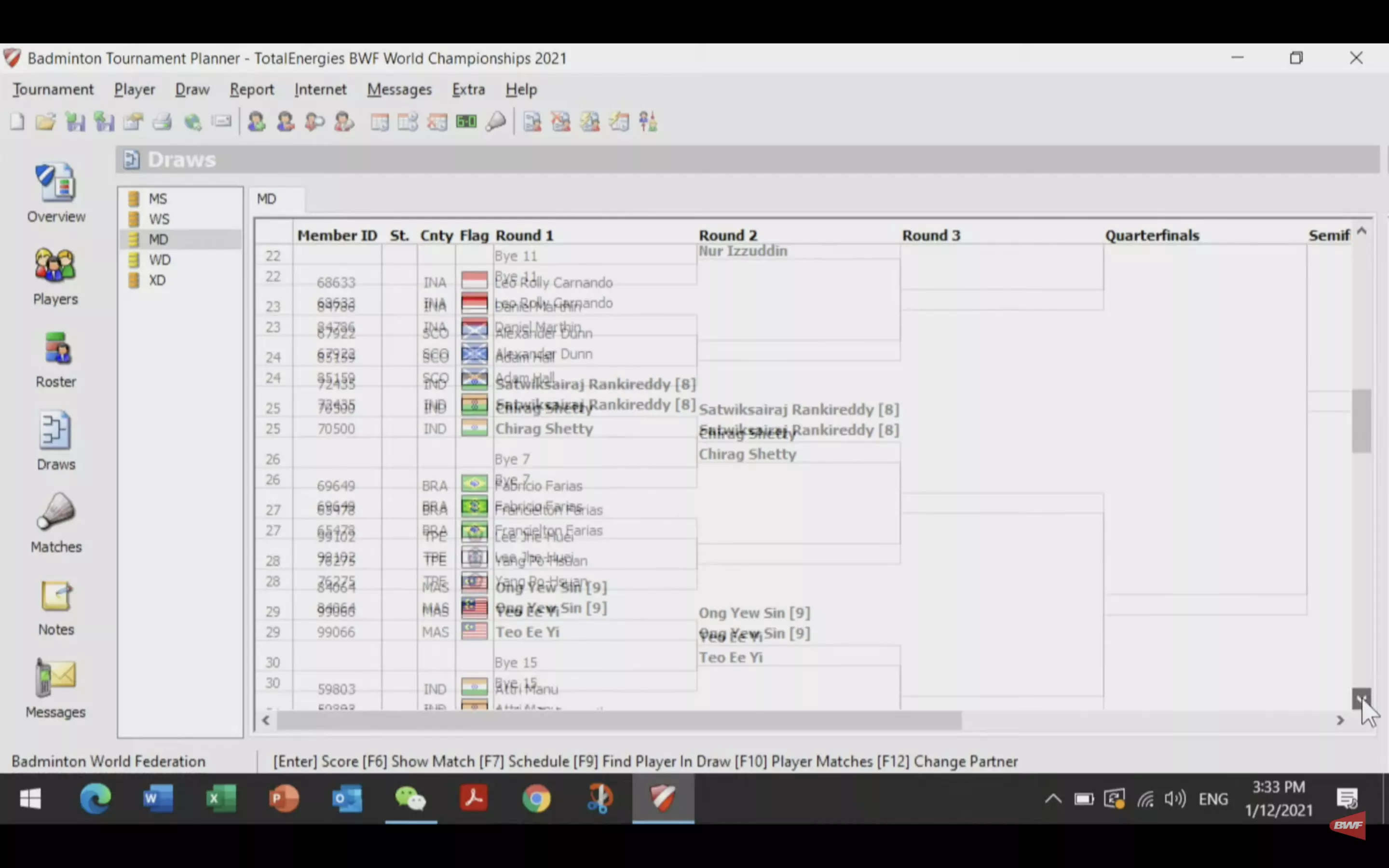Click the green 6-0 score icon
The height and width of the screenshot is (868, 1389).
pyautogui.click(x=466, y=122)
